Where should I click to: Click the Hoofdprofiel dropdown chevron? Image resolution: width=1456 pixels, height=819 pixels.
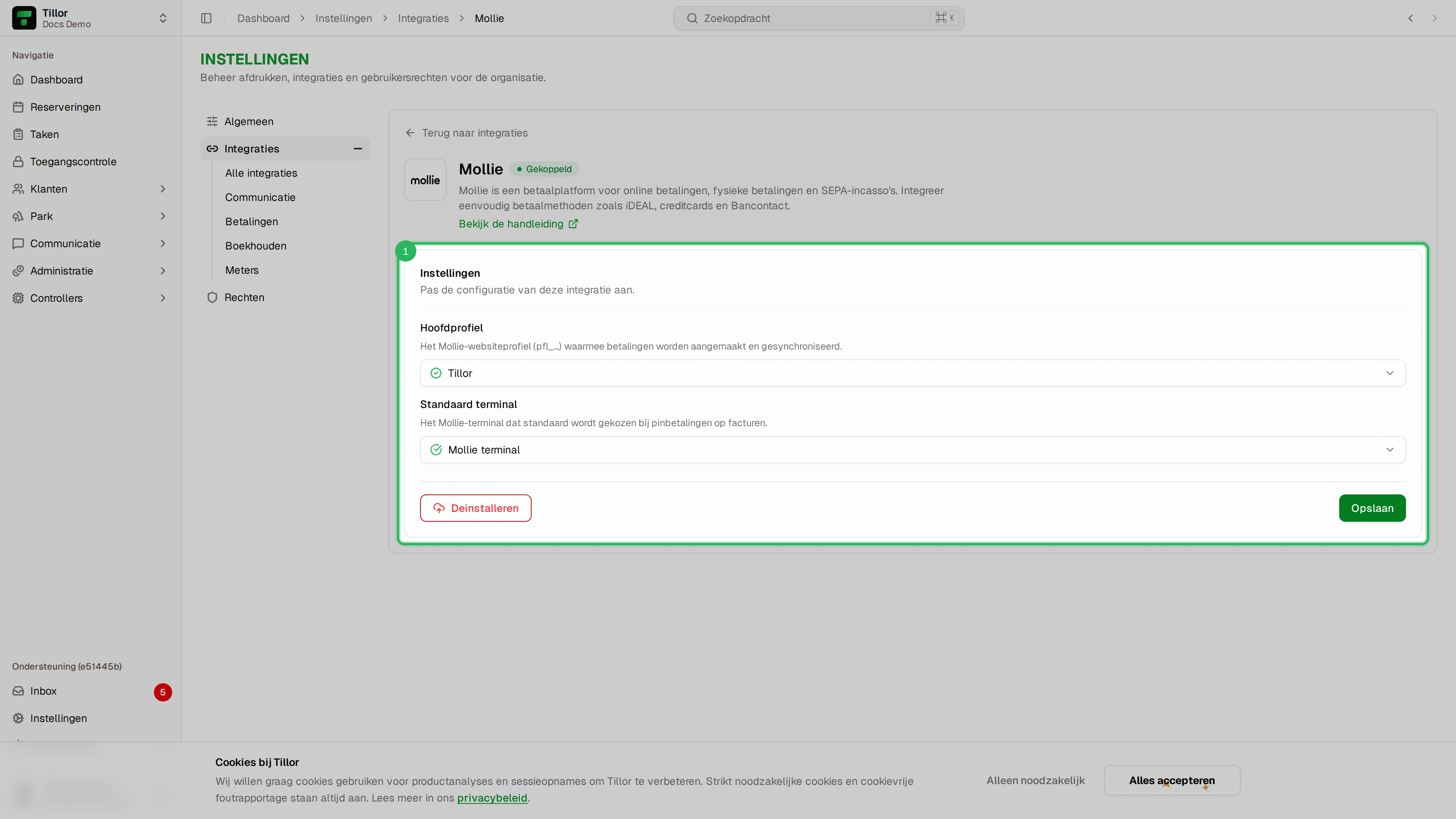(1390, 373)
